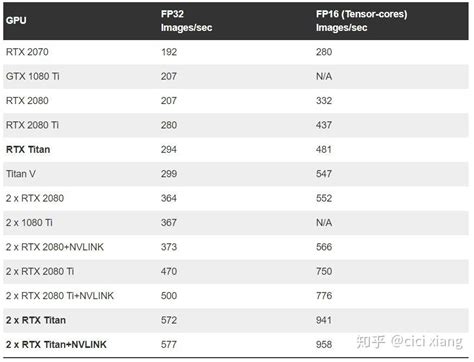This screenshot has height=362, width=474.
Task: Click the 2 x RTX 2080 Ti+NVLINK label
Action: [60, 296]
